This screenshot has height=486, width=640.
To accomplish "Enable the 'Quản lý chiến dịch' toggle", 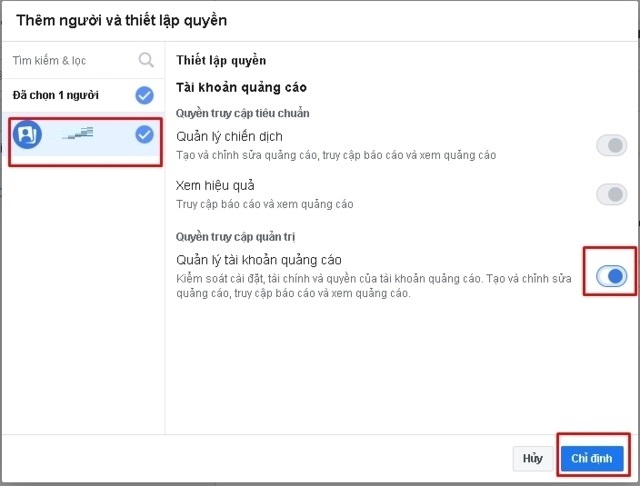I will 611,145.
